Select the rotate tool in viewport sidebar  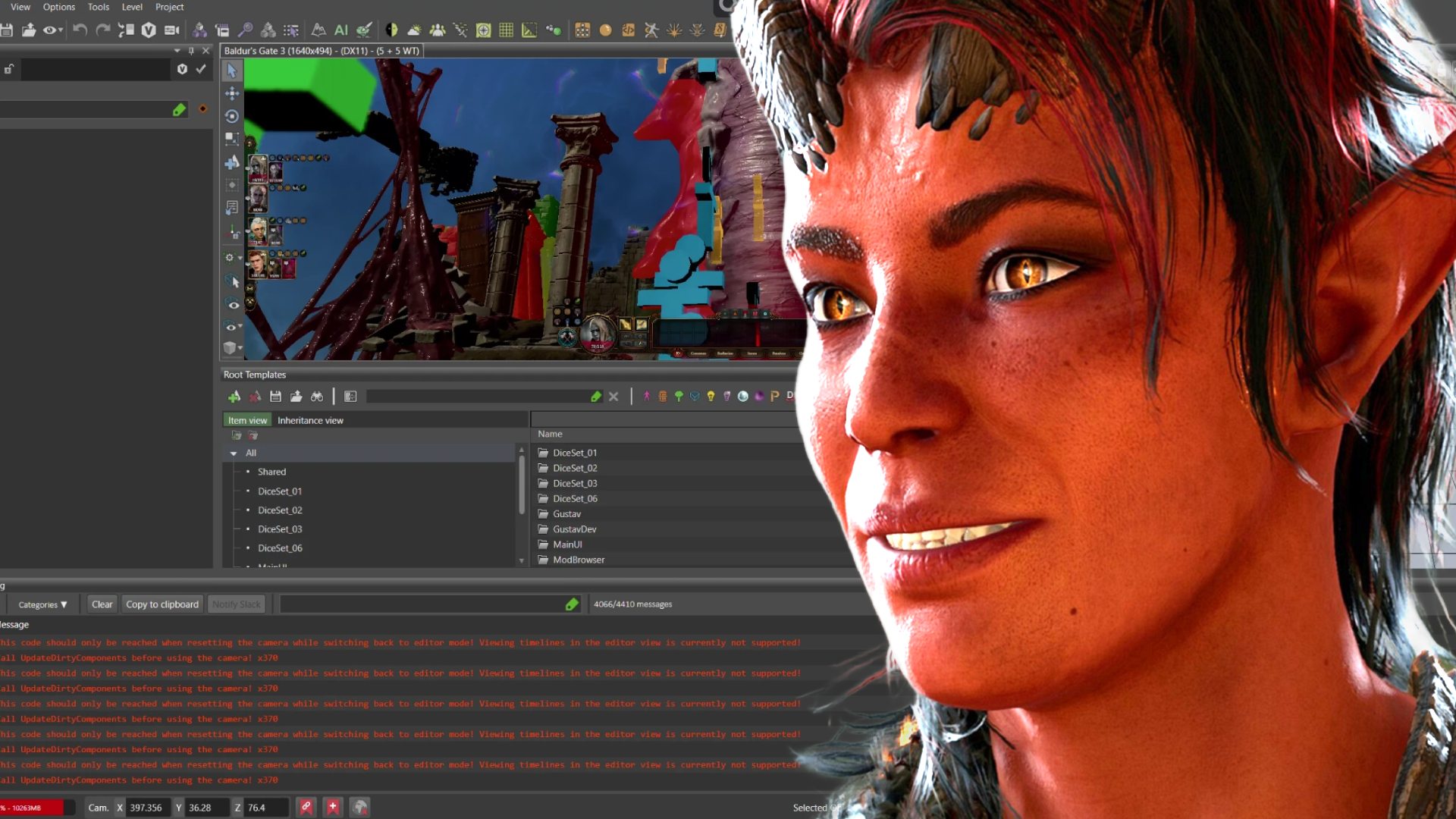[232, 116]
